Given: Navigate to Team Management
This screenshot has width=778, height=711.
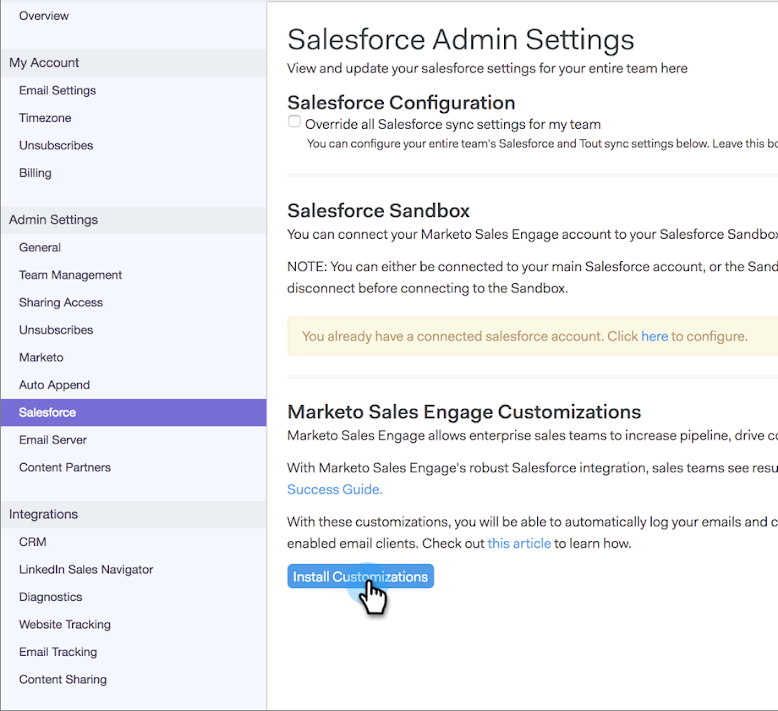Looking at the screenshot, I should (70, 275).
